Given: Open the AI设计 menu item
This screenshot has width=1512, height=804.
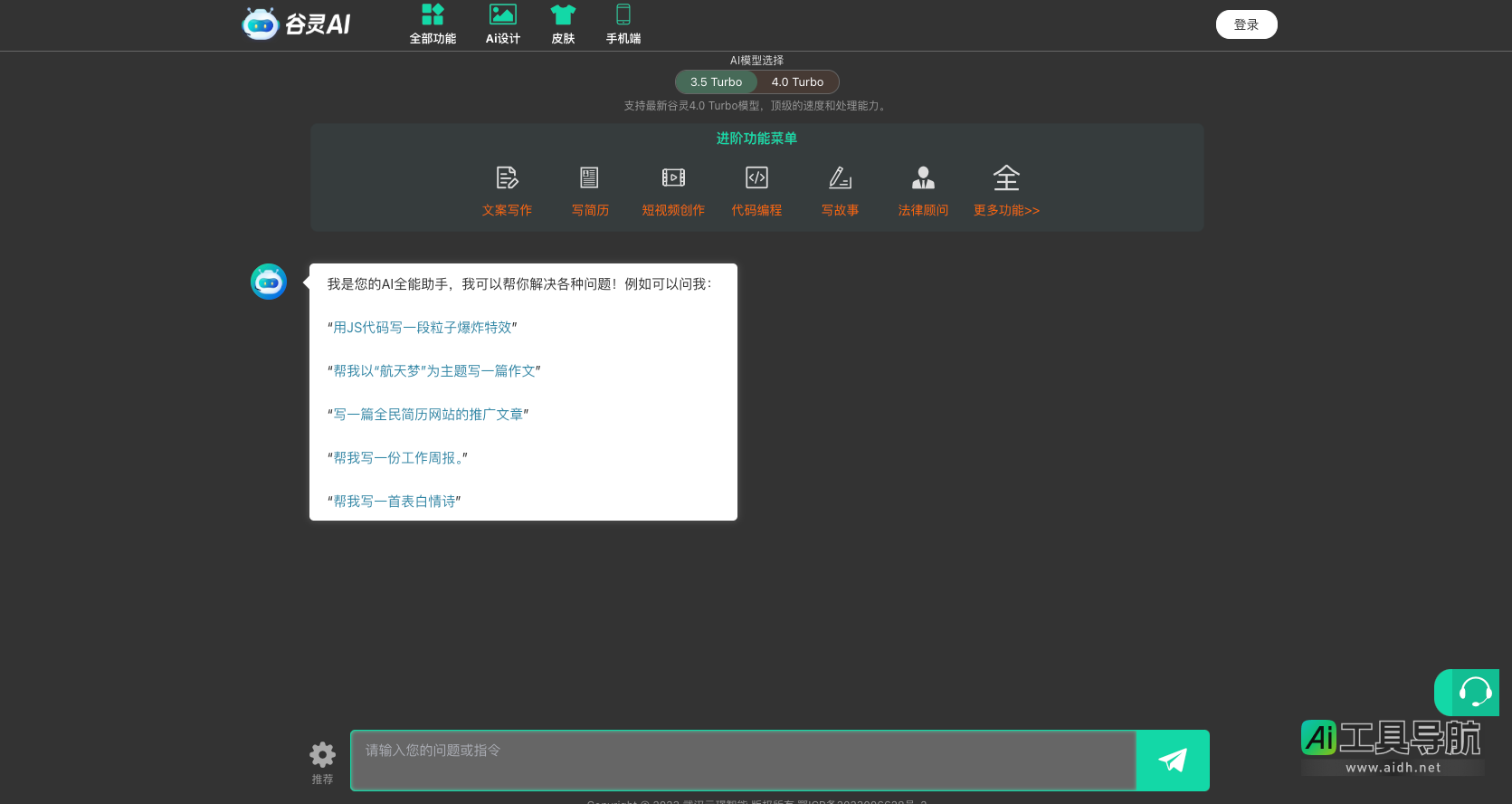Looking at the screenshot, I should (x=502, y=24).
